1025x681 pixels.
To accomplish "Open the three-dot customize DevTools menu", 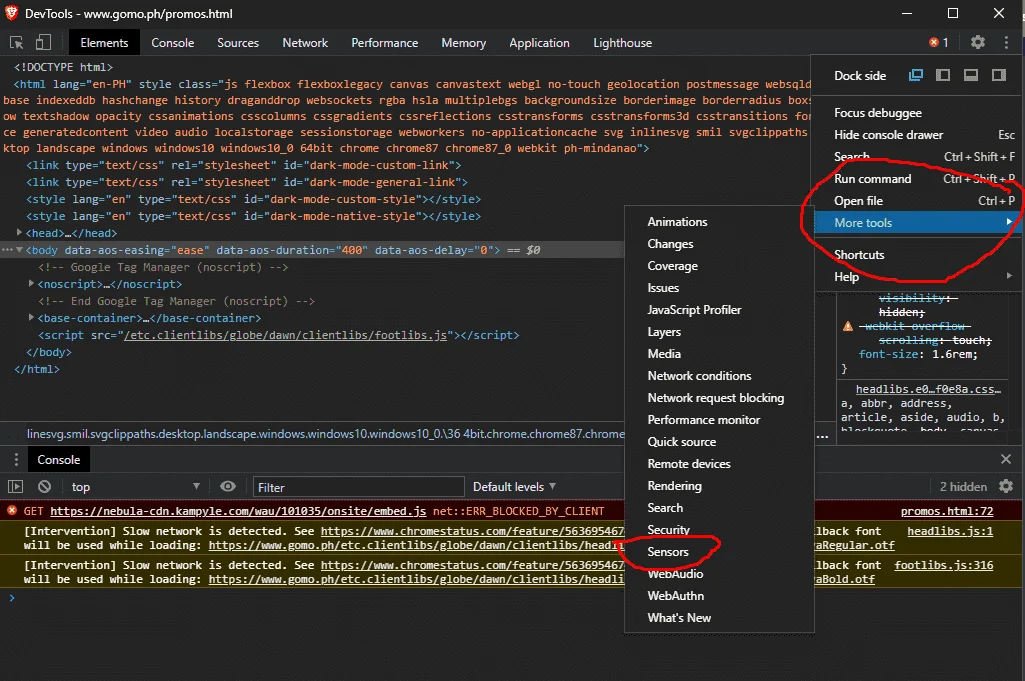I will (1006, 42).
